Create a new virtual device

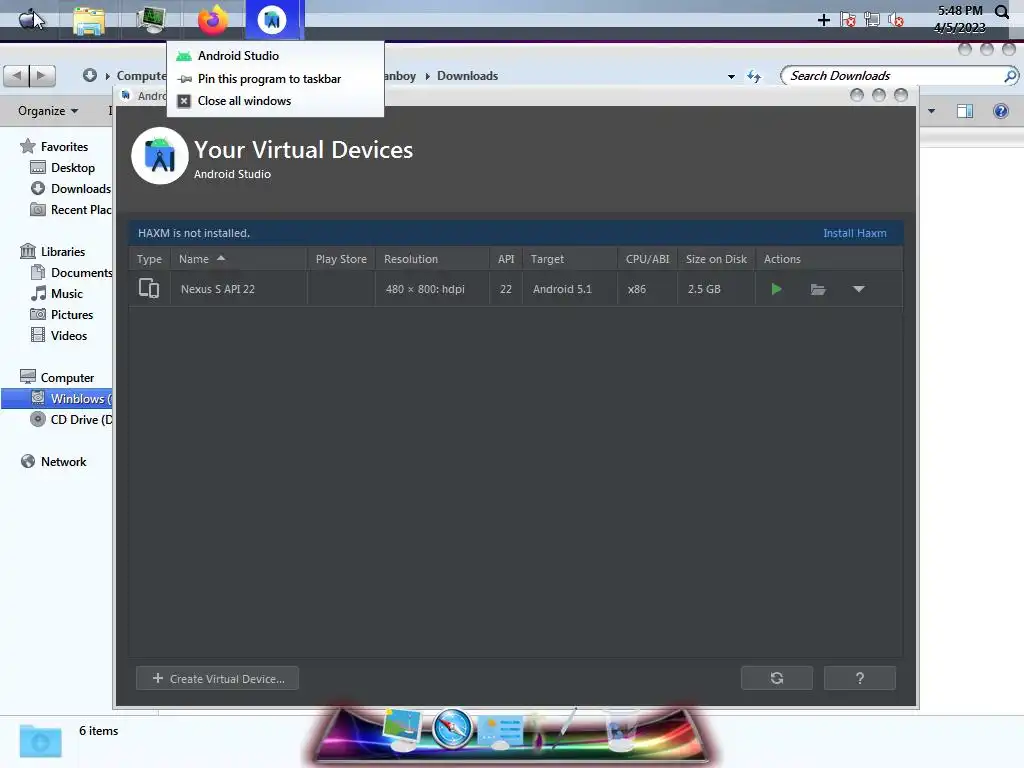[217, 679]
